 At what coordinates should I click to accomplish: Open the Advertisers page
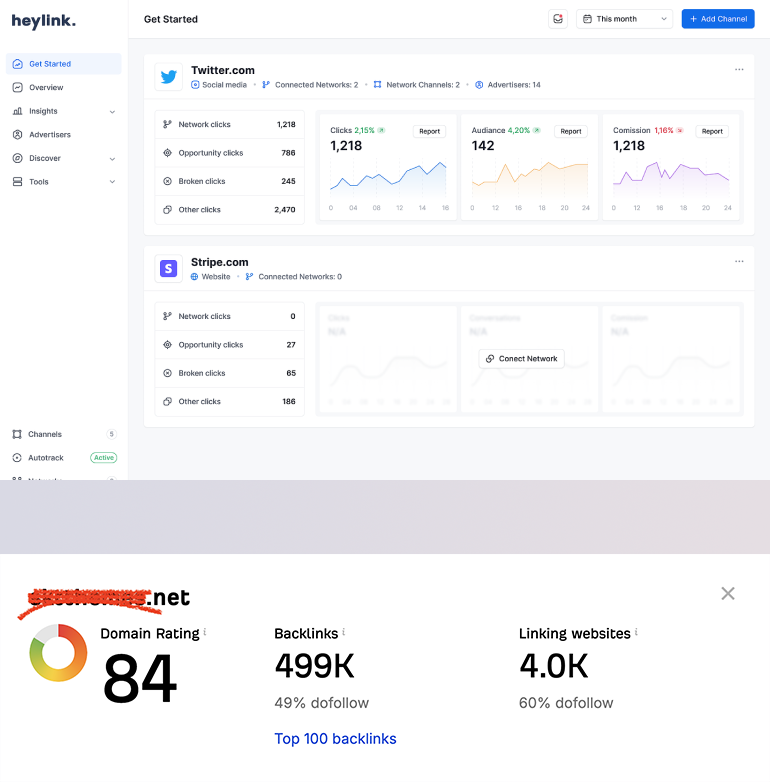point(63,135)
